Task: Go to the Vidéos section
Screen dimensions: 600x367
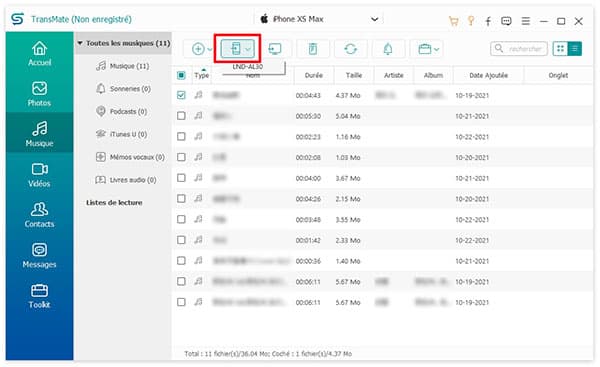Action: (39, 175)
